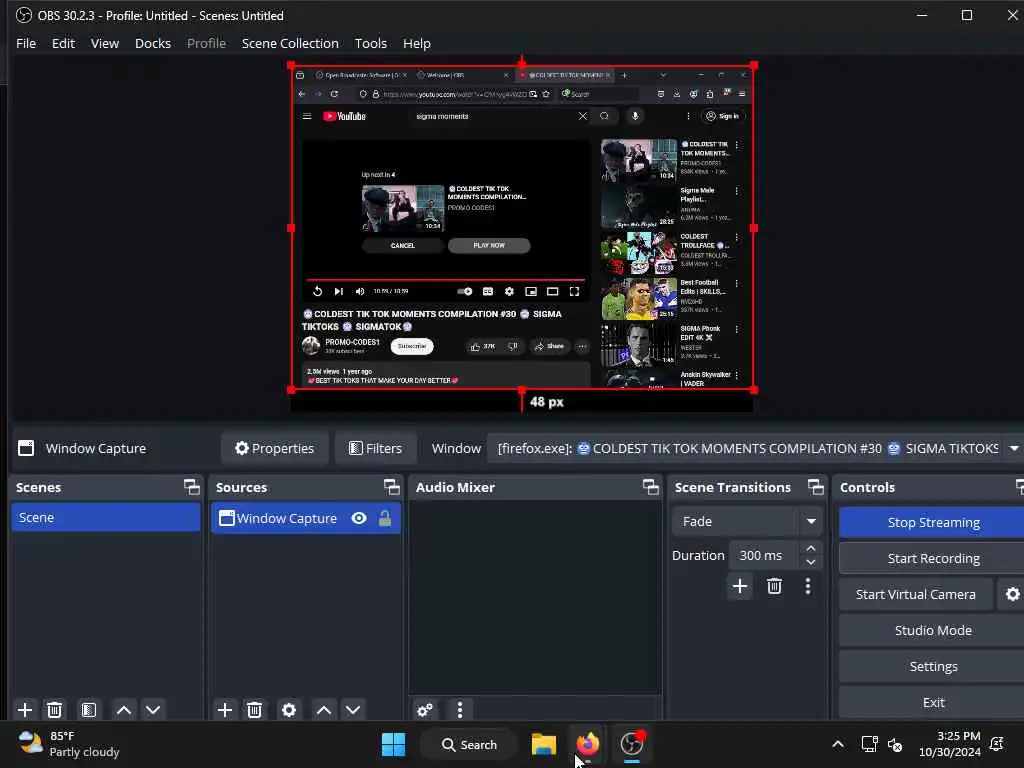Open the notifications bell icon
Screen dimensions: 1024x768
(x=997, y=744)
